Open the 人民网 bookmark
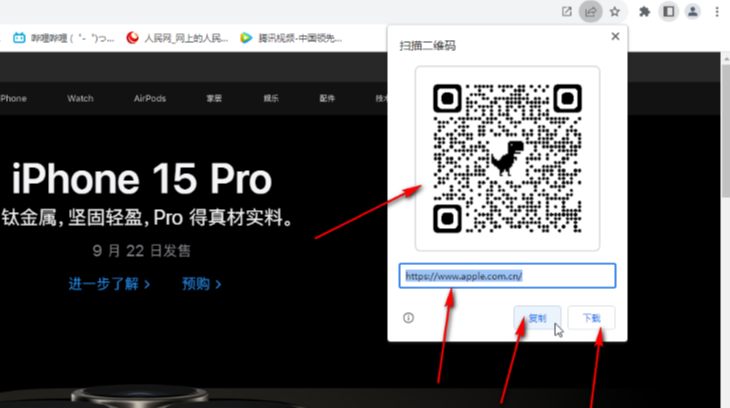The image size is (730, 408). (177, 38)
